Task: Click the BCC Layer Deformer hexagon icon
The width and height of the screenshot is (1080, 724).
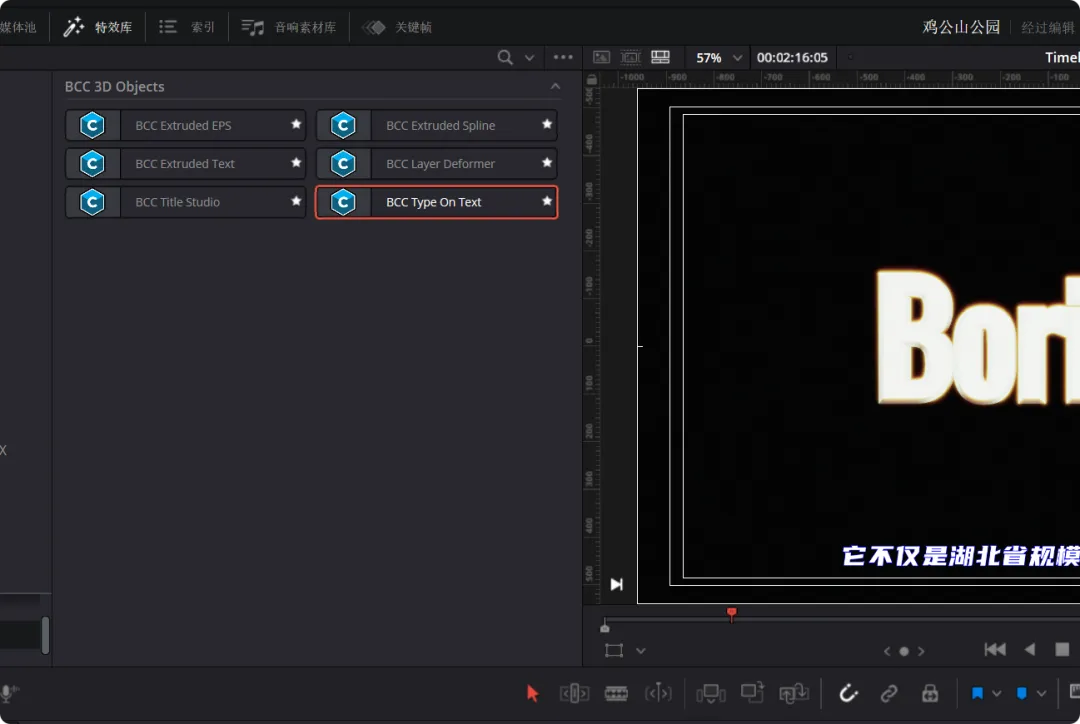Action: point(343,164)
